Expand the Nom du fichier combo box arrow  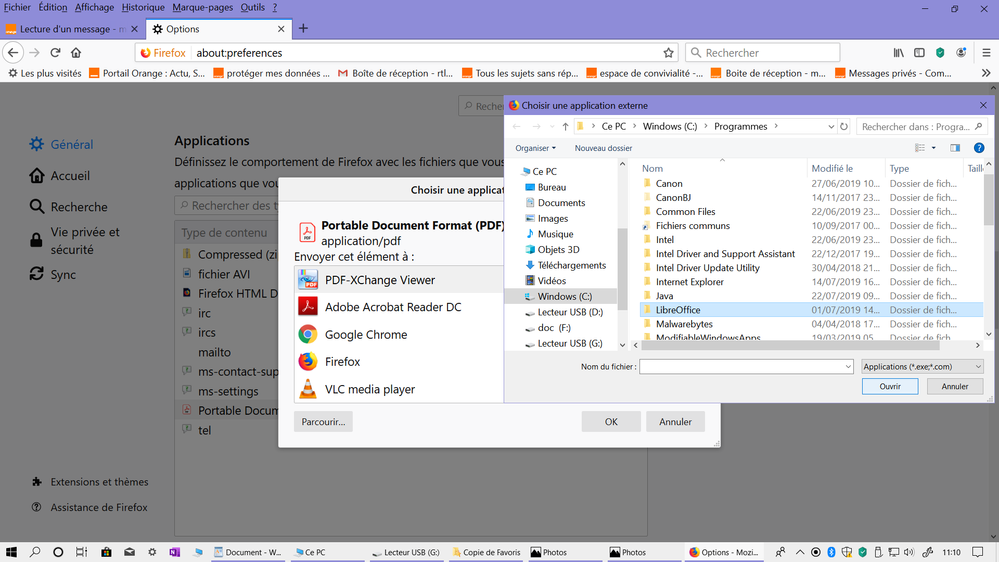click(848, 366)
